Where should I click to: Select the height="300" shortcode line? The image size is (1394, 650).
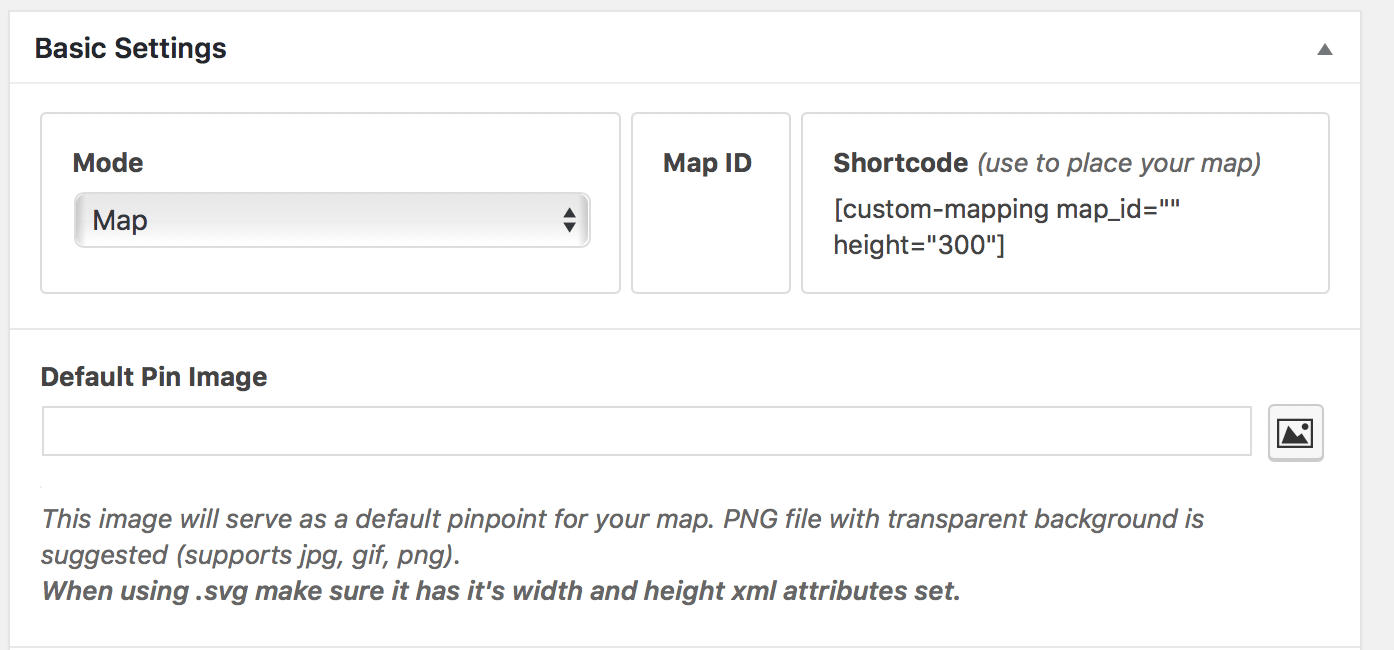click(918, 245)
